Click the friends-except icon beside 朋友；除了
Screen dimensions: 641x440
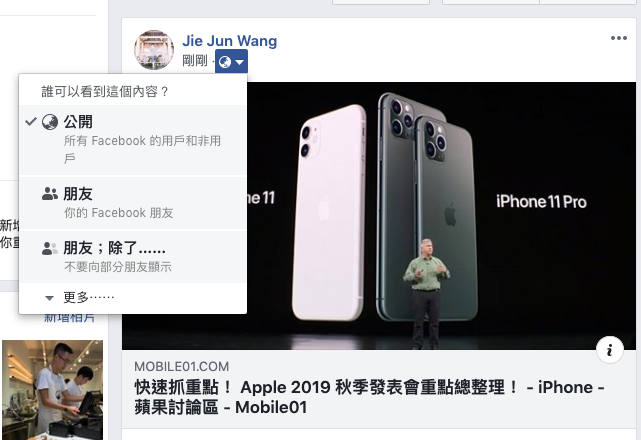[50, 248]
